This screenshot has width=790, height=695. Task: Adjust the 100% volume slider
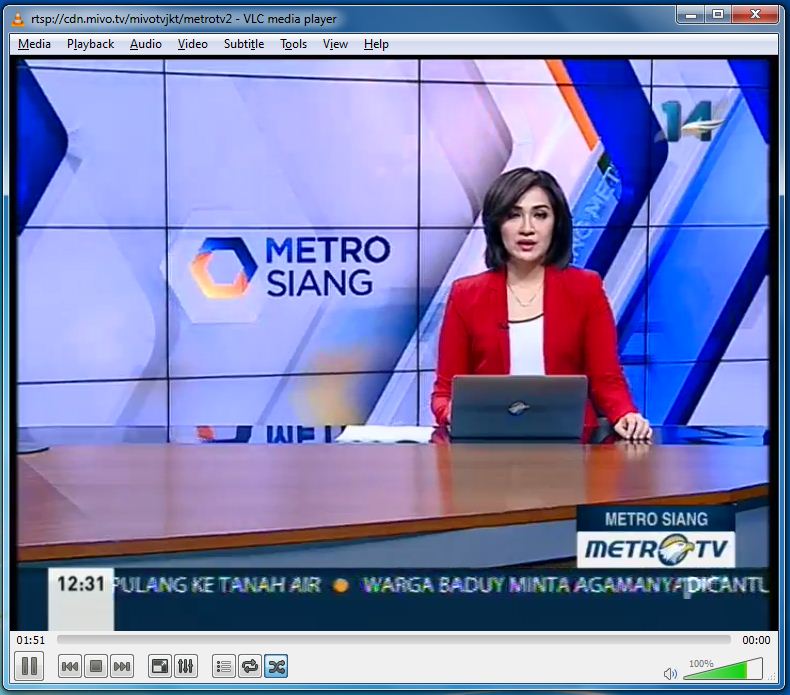[x=723, y=669]
